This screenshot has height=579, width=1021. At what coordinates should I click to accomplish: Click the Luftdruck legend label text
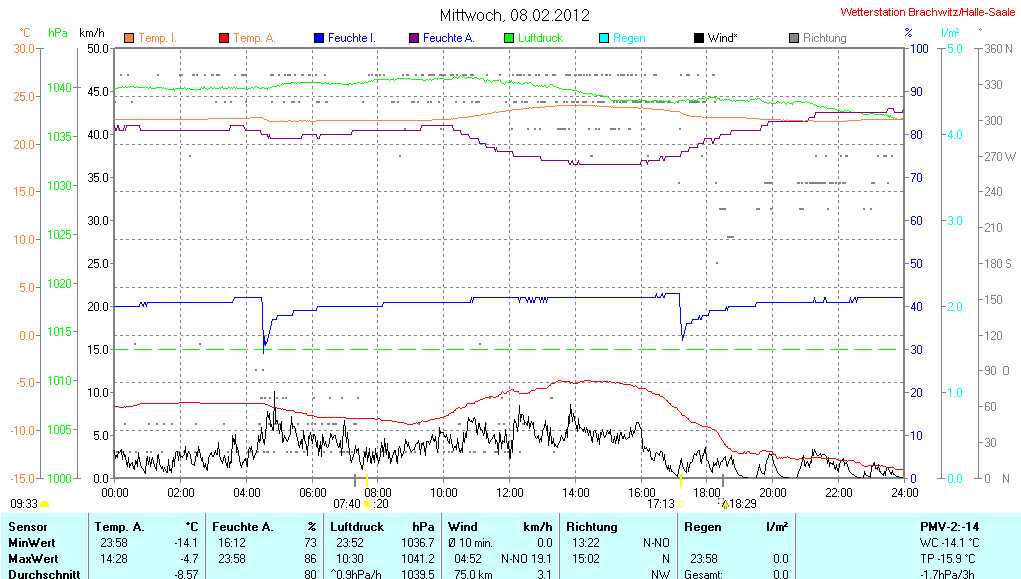coord(540,38)
